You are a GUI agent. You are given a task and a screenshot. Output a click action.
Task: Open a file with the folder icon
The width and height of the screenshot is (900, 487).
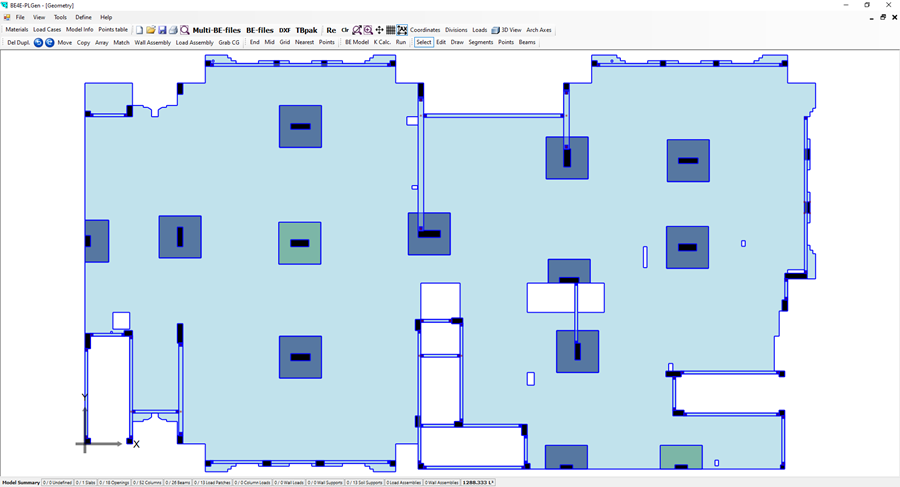(151, 30)
